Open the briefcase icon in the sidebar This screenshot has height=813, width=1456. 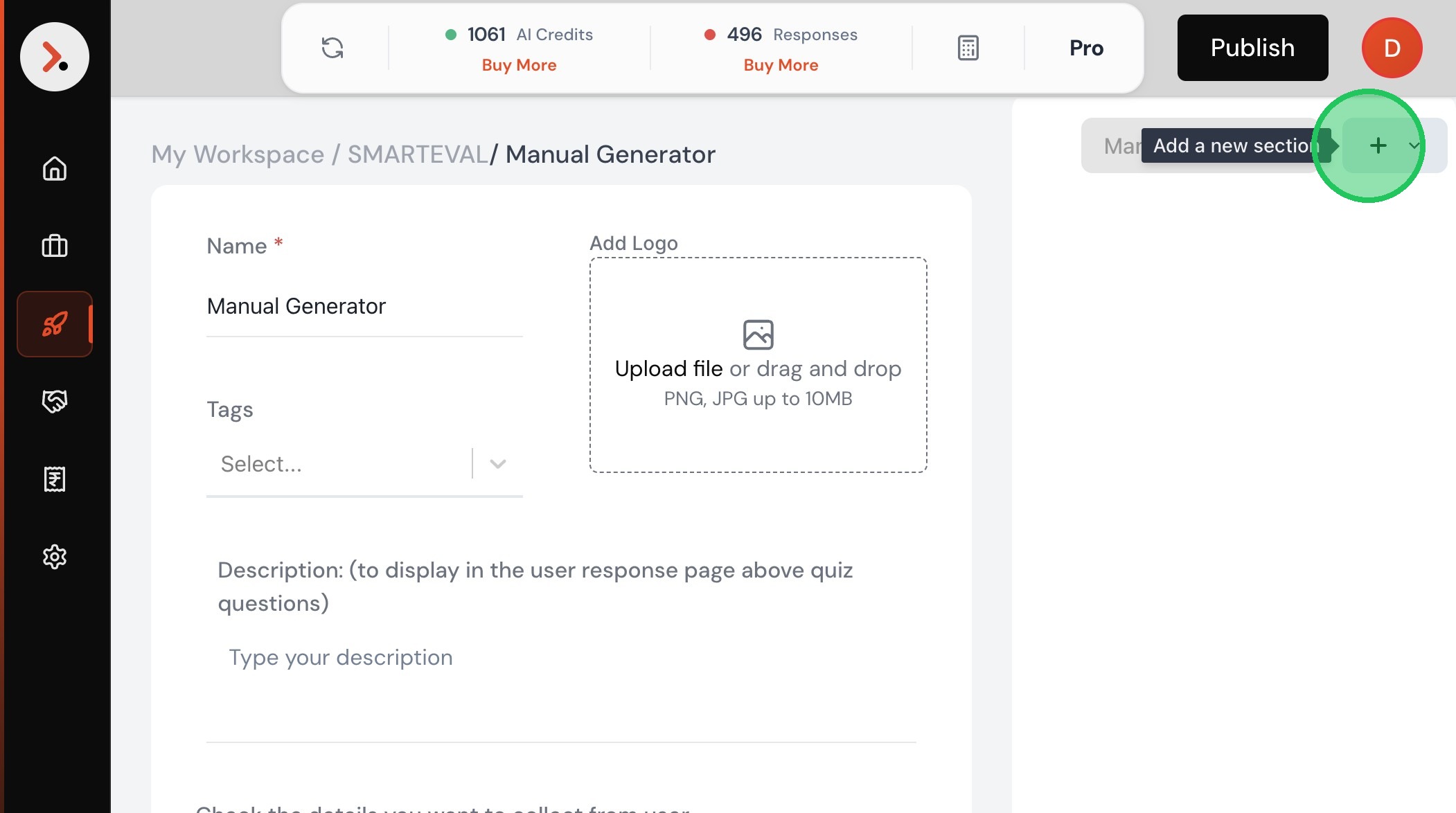(x=54, y=246)
